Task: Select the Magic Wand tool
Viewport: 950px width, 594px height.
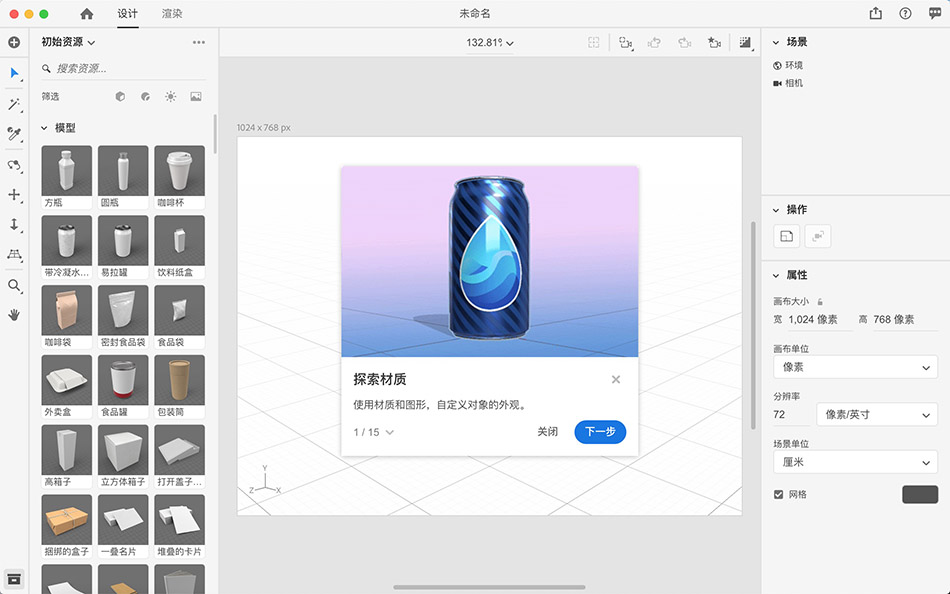Action: 14,104
